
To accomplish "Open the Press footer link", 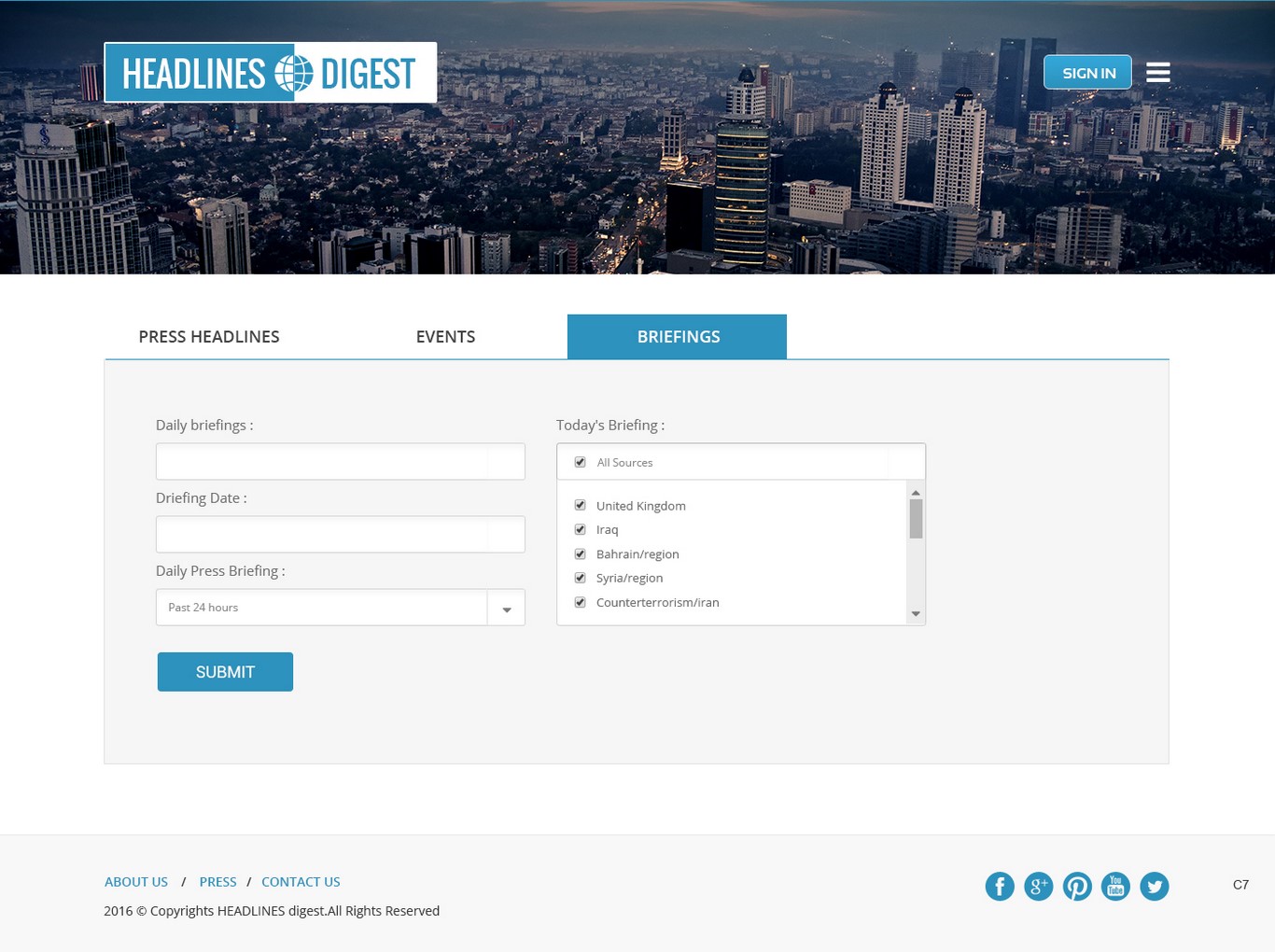I will point(217,882).
